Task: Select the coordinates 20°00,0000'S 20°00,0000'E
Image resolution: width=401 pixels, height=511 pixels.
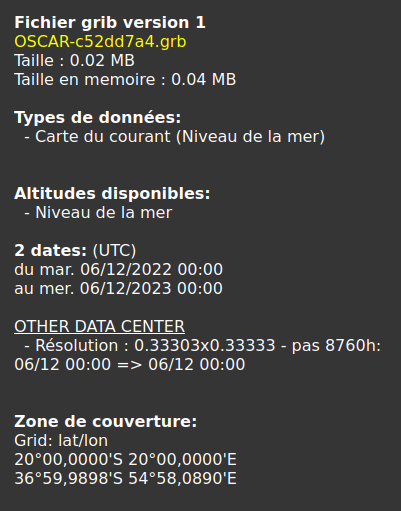Action: (x=125, y=460)
